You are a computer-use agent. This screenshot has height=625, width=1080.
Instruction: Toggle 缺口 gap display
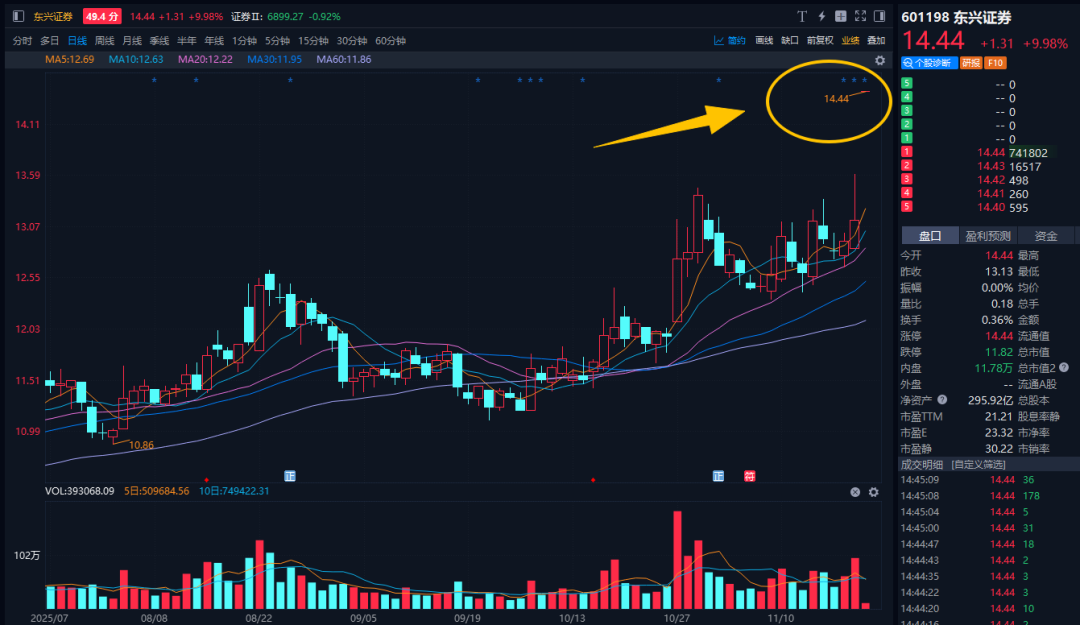click(x=790, y=41)
